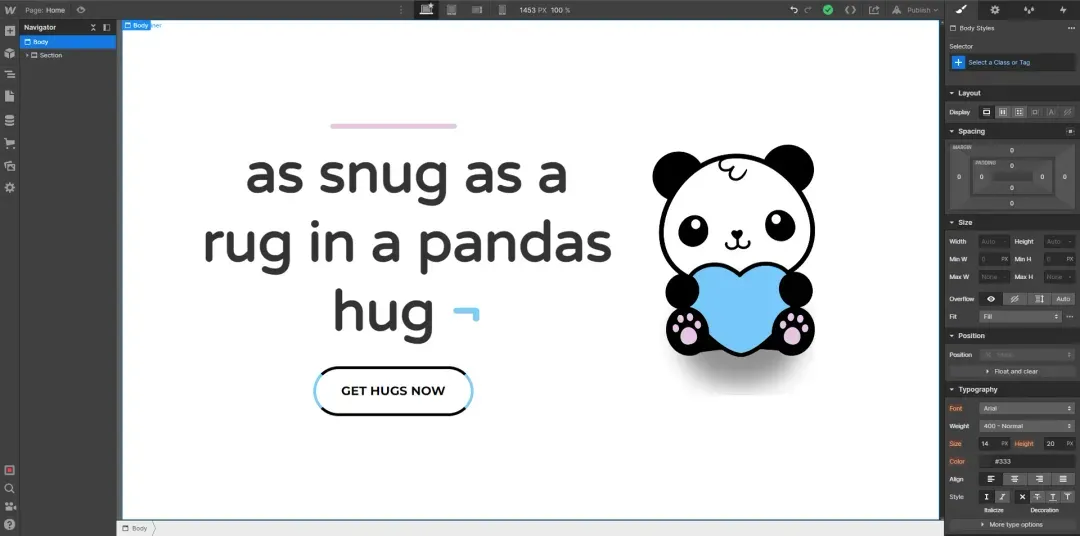This screenshot has height=536, width=1080.
Task: Open the Assets images icon
Action: [x=10, y=165]
